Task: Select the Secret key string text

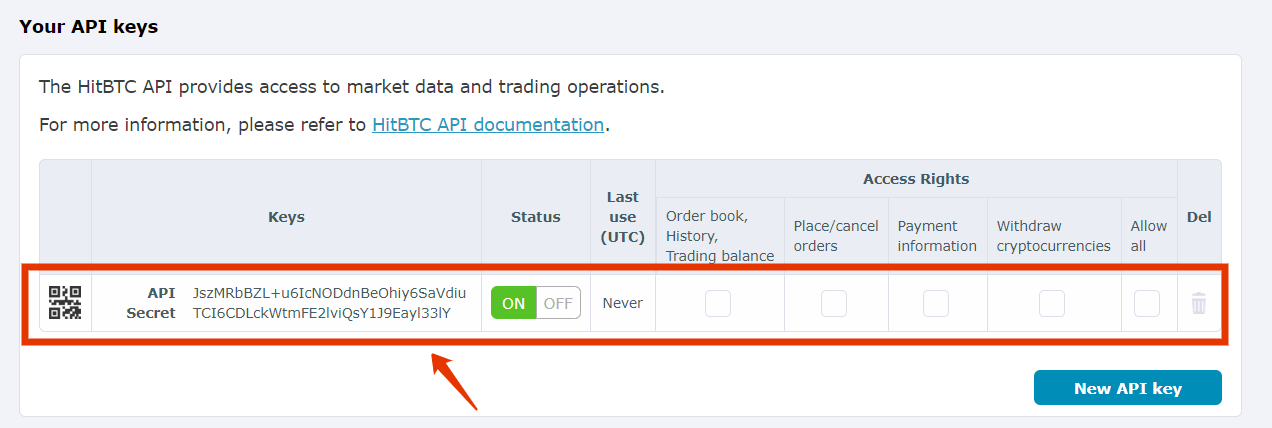Action: 322,313
